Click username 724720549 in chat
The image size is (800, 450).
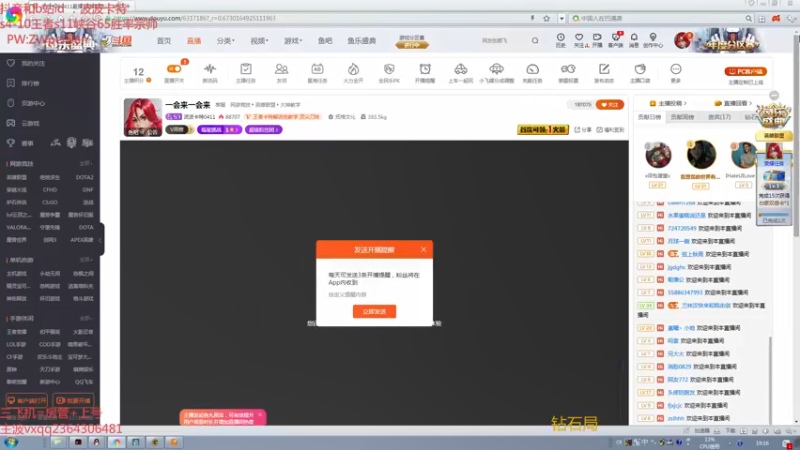pyautogui.click(x=682, y=228)
